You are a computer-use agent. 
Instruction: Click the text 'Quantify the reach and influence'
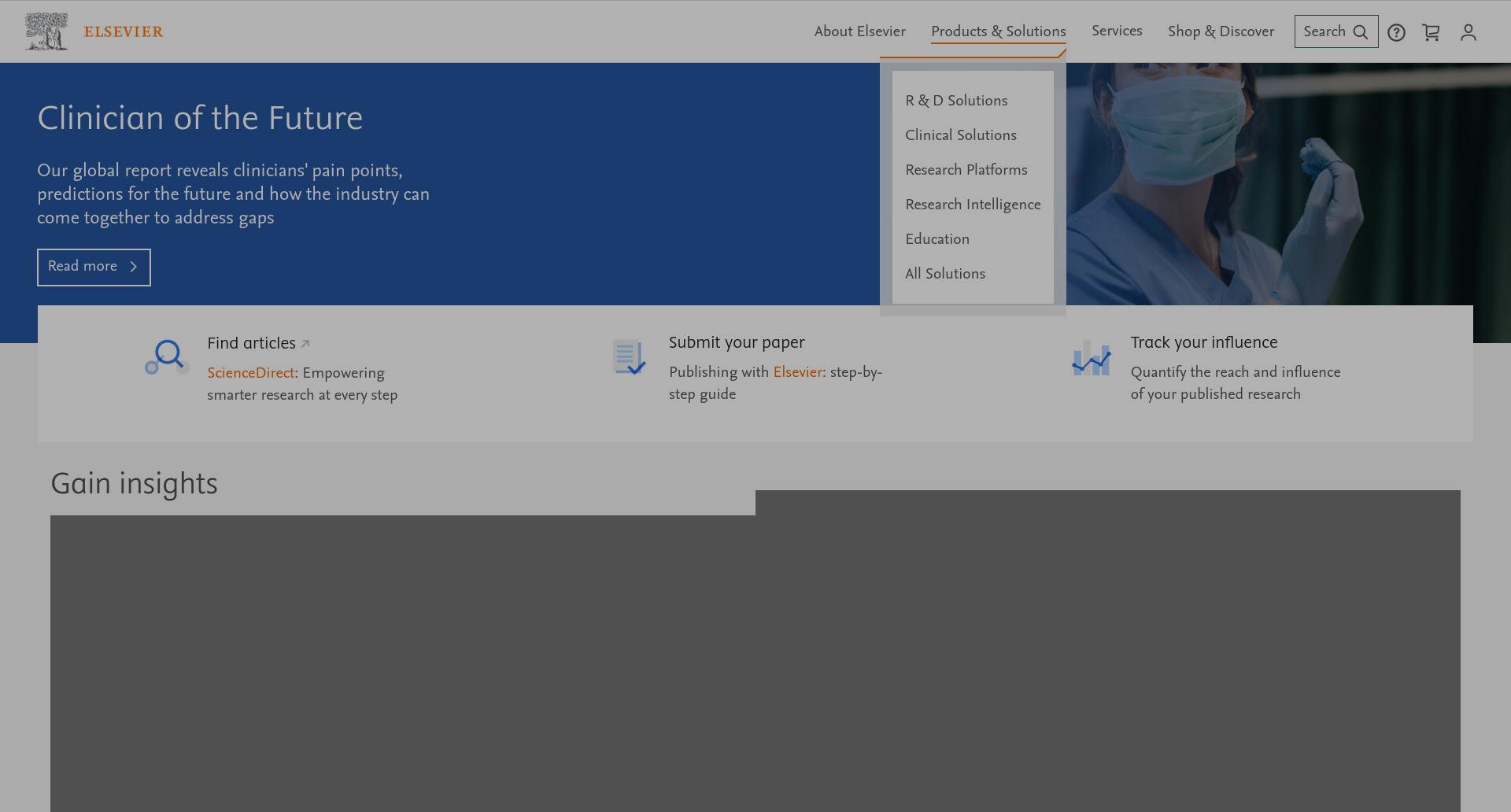click(x=1236, y=372)
